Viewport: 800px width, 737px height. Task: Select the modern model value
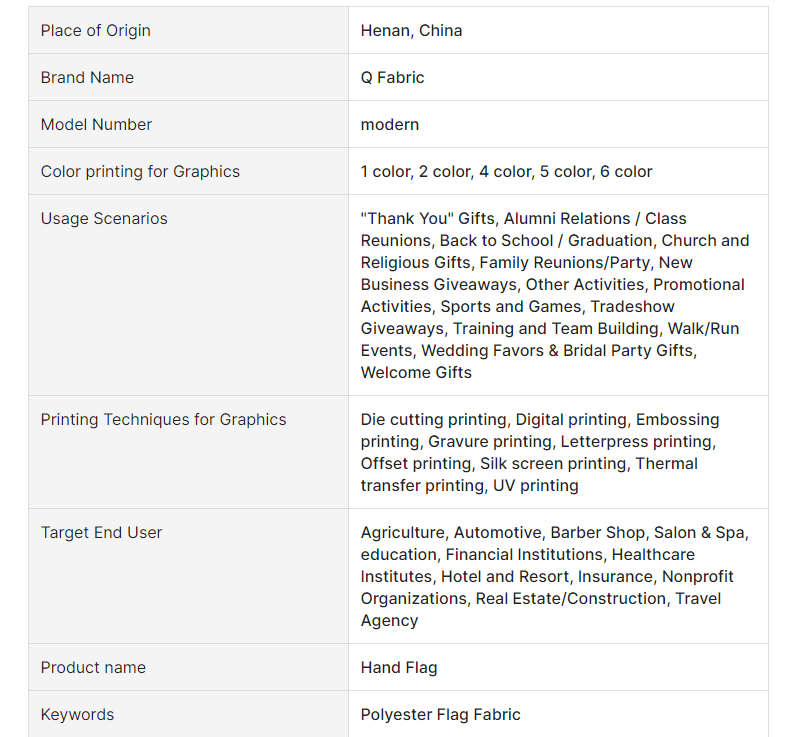(390, 124)
